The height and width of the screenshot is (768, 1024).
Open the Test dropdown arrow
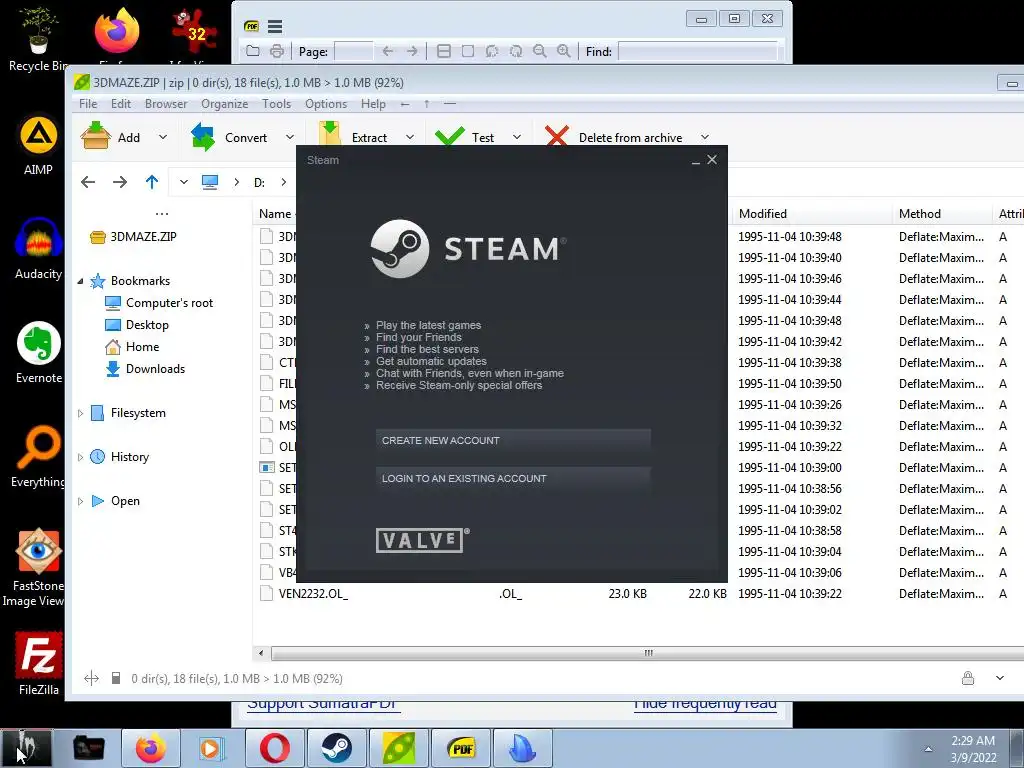click(517, 137)
